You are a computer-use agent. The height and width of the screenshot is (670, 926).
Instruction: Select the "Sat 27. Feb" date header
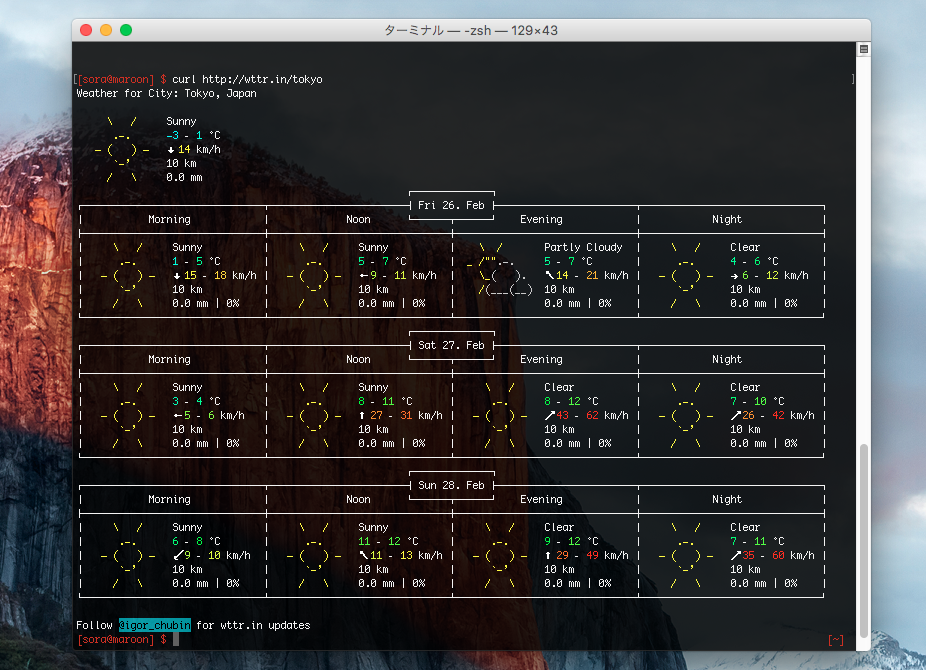pyautogui.click(x=451, y=345)
